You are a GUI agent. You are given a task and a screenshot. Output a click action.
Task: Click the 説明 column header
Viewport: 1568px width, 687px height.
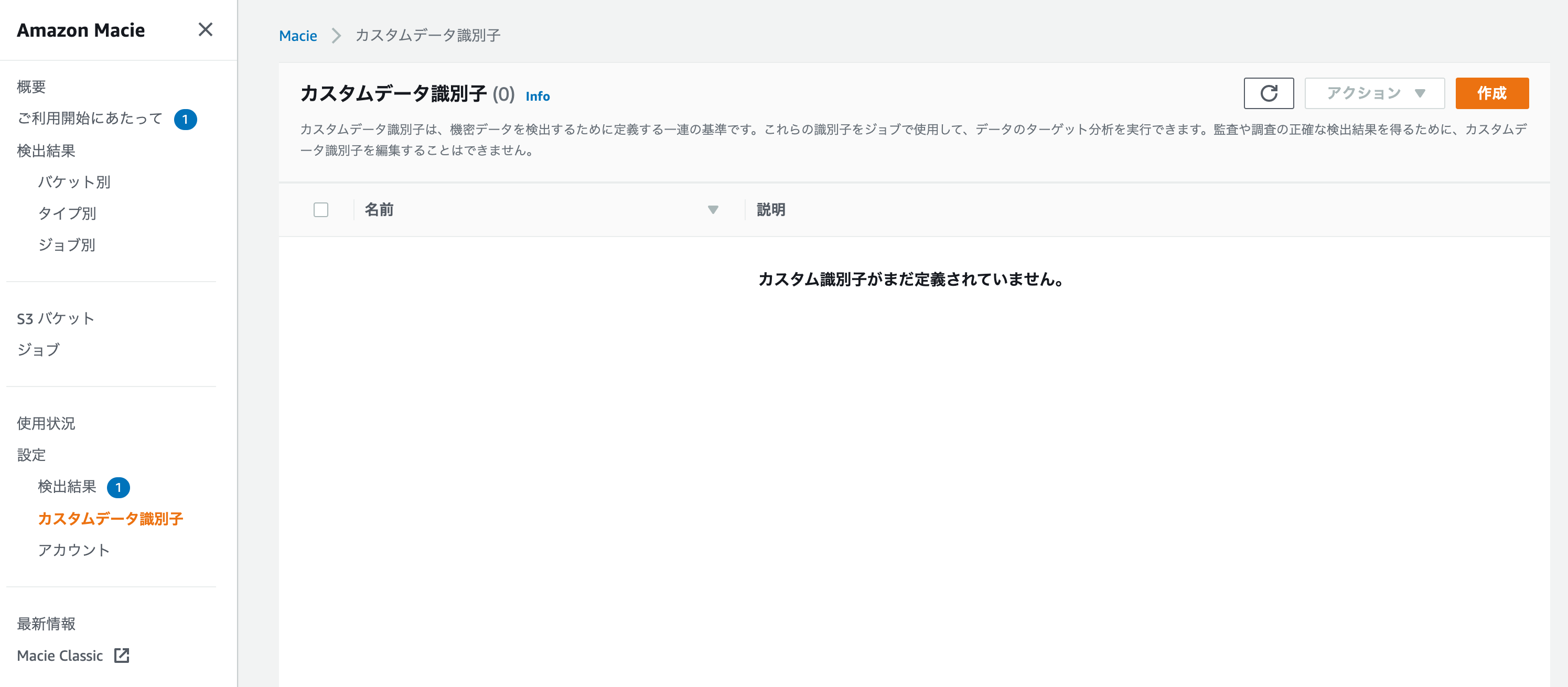click(x=770, y=209)
